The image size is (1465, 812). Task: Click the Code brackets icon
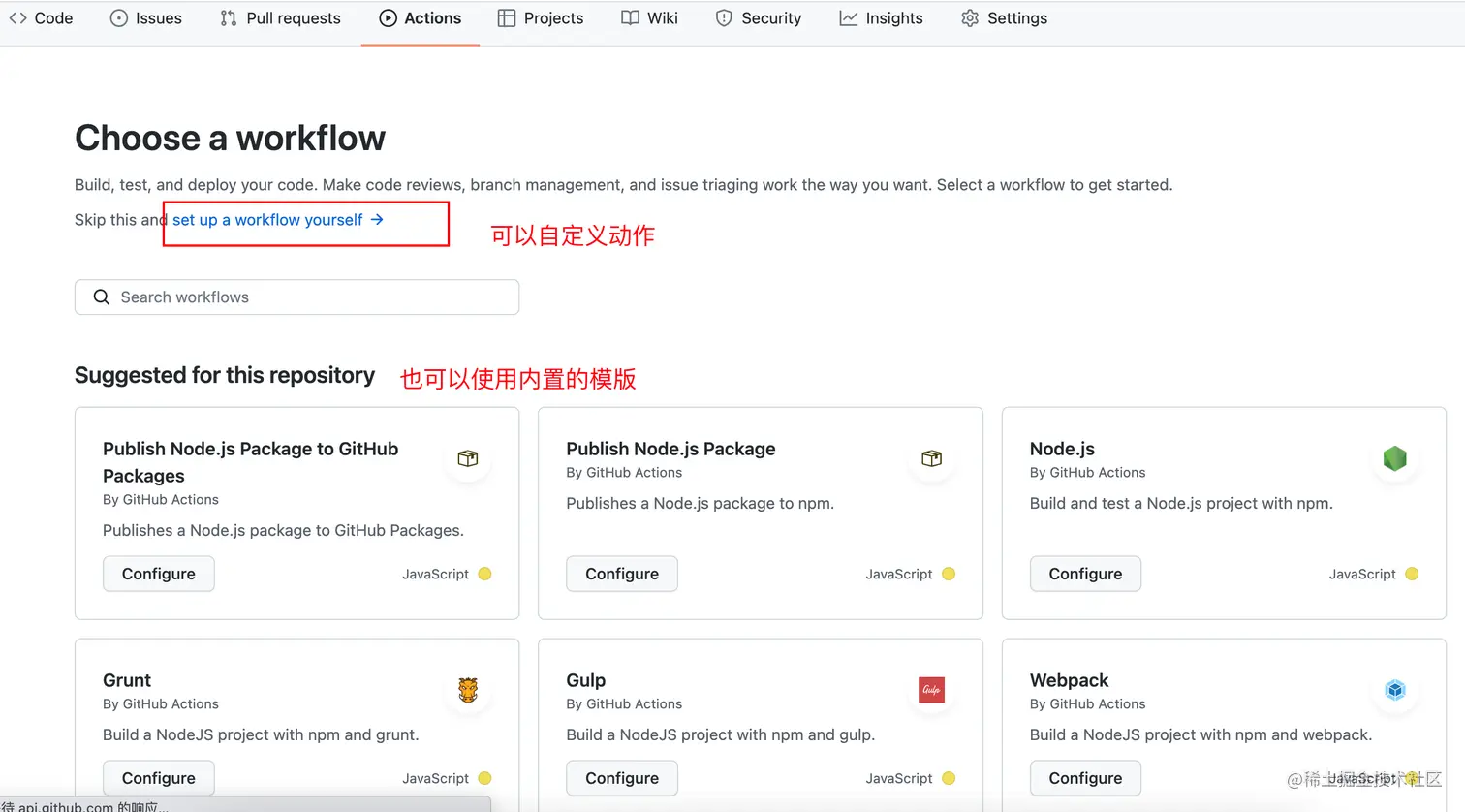point(17,18)
